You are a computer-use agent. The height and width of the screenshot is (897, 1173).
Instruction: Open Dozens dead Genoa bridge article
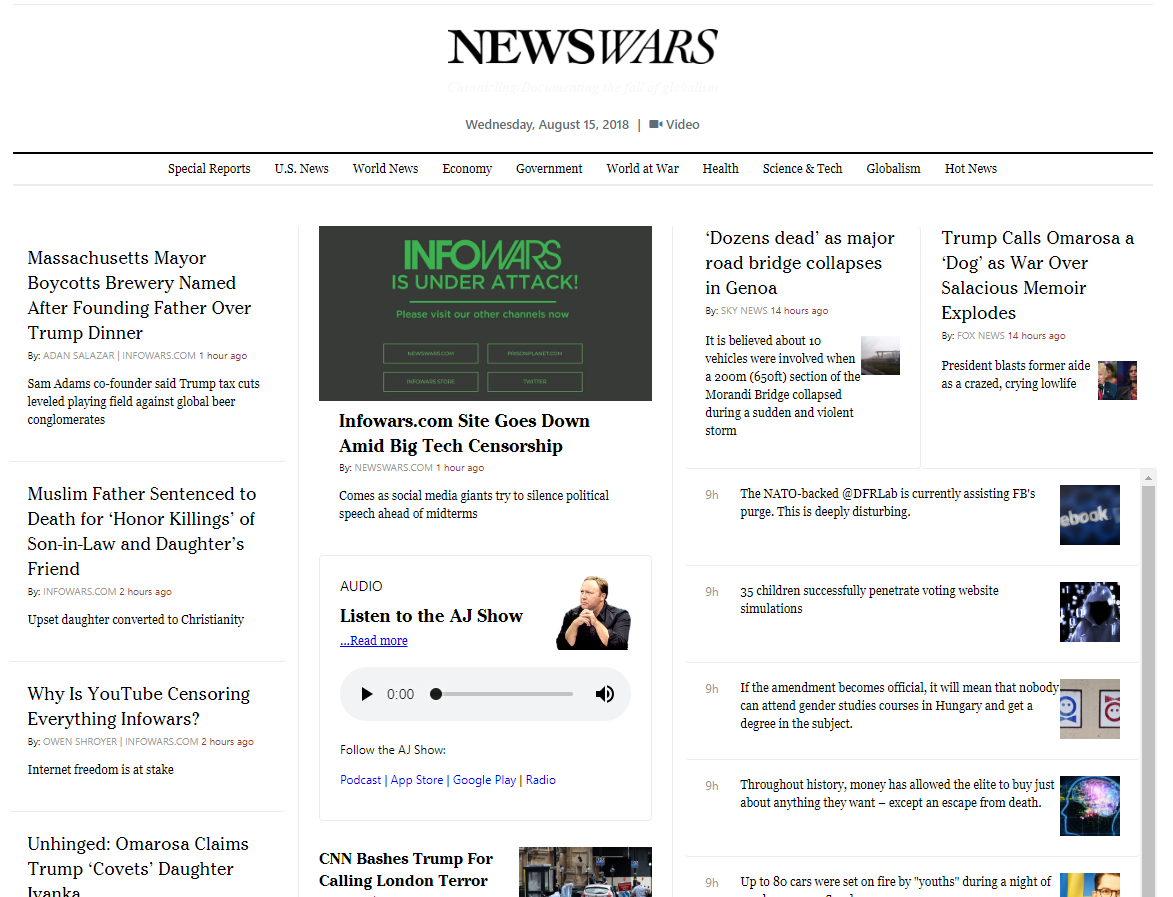click(800, 263)
